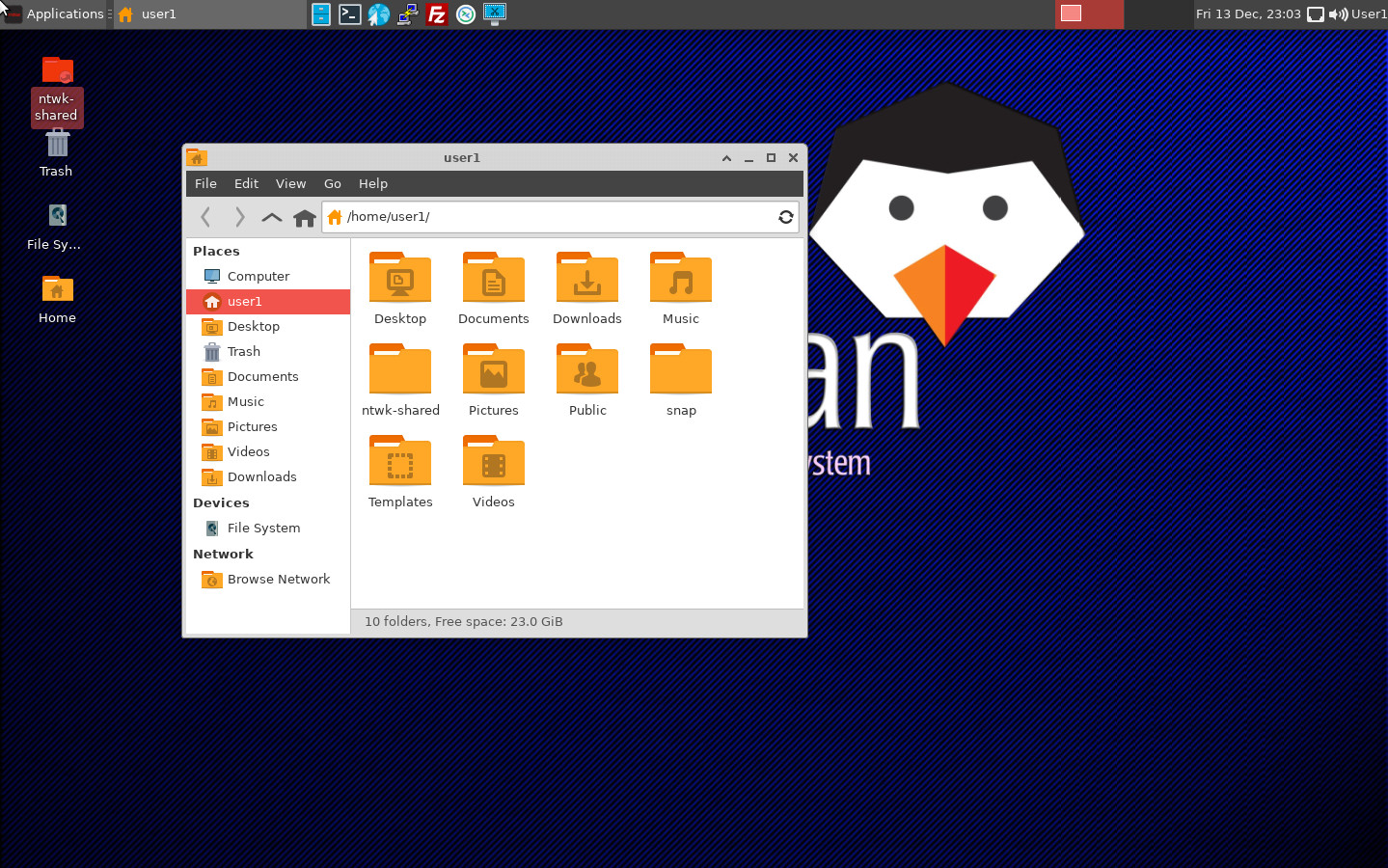1388x868 pixels.
Task: Collapse the Network section in the sidebar
Action: click(x=223, y=554)
